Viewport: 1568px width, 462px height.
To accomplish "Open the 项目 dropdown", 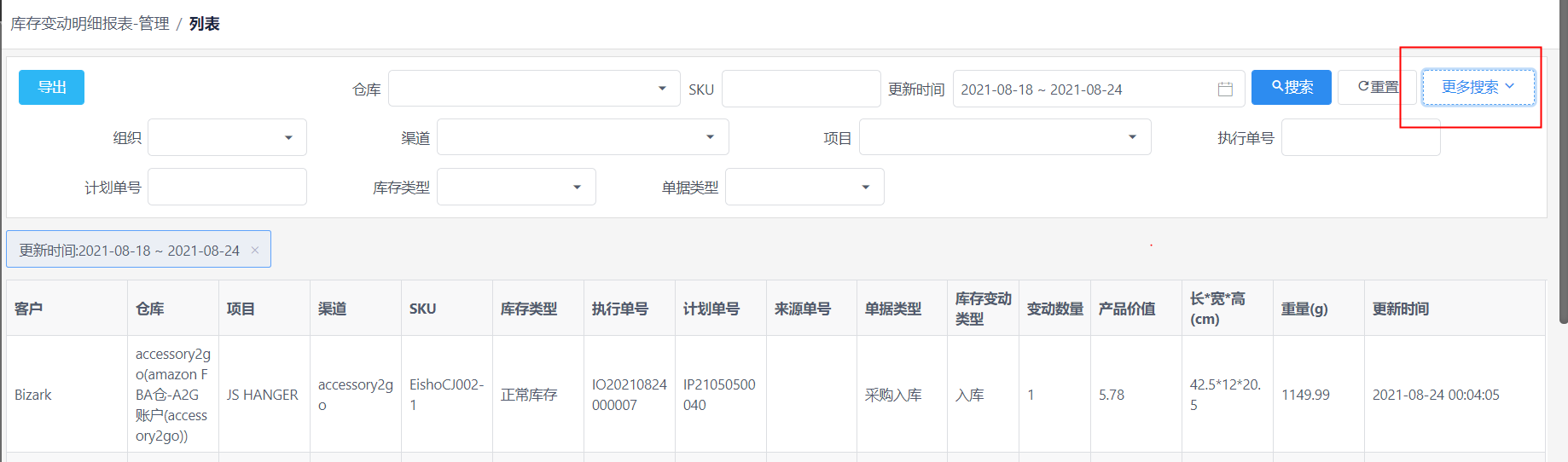I will click(1005, 137).
